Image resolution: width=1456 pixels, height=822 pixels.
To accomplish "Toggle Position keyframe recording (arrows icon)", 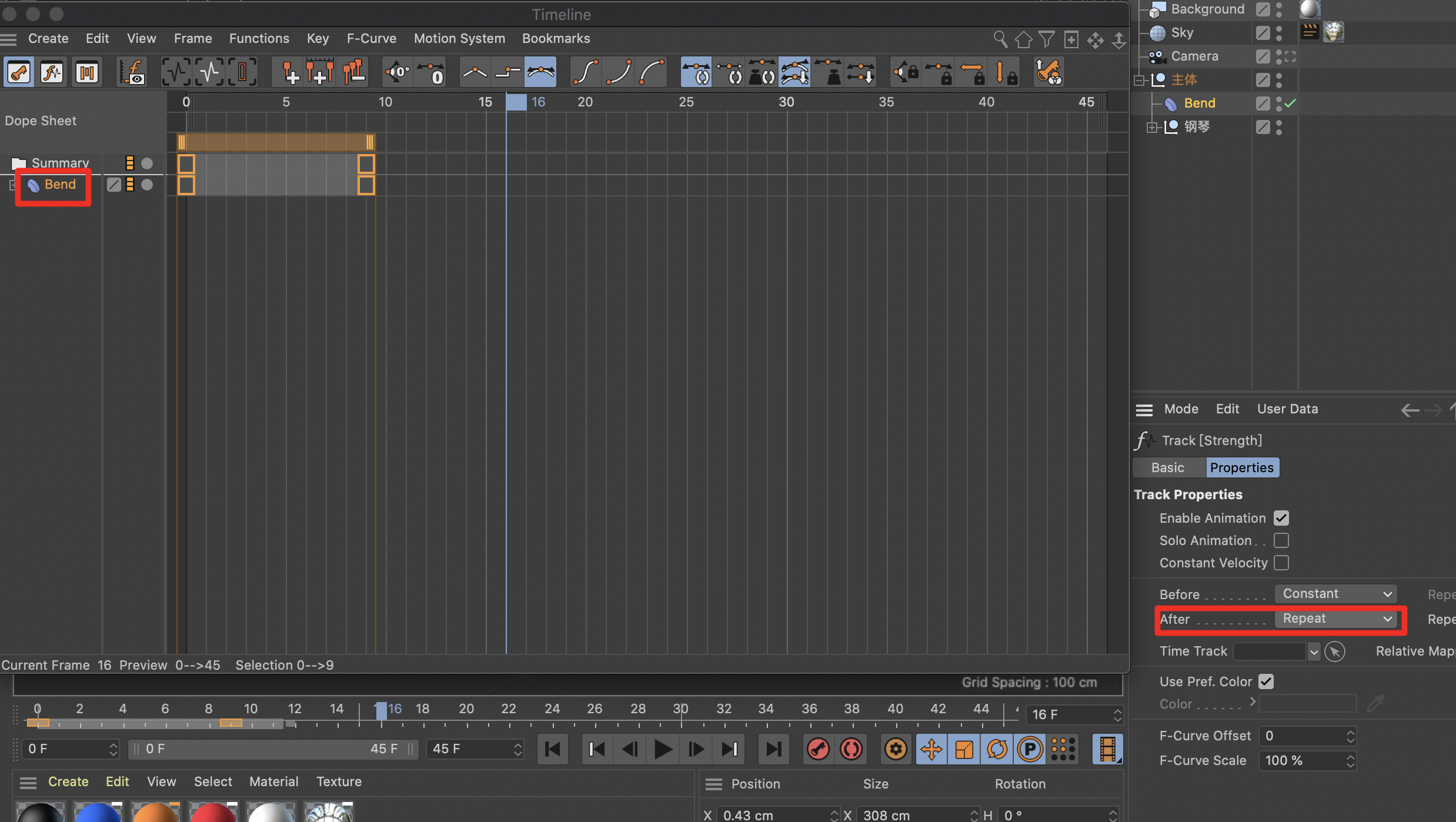I will tap(931, 749).
